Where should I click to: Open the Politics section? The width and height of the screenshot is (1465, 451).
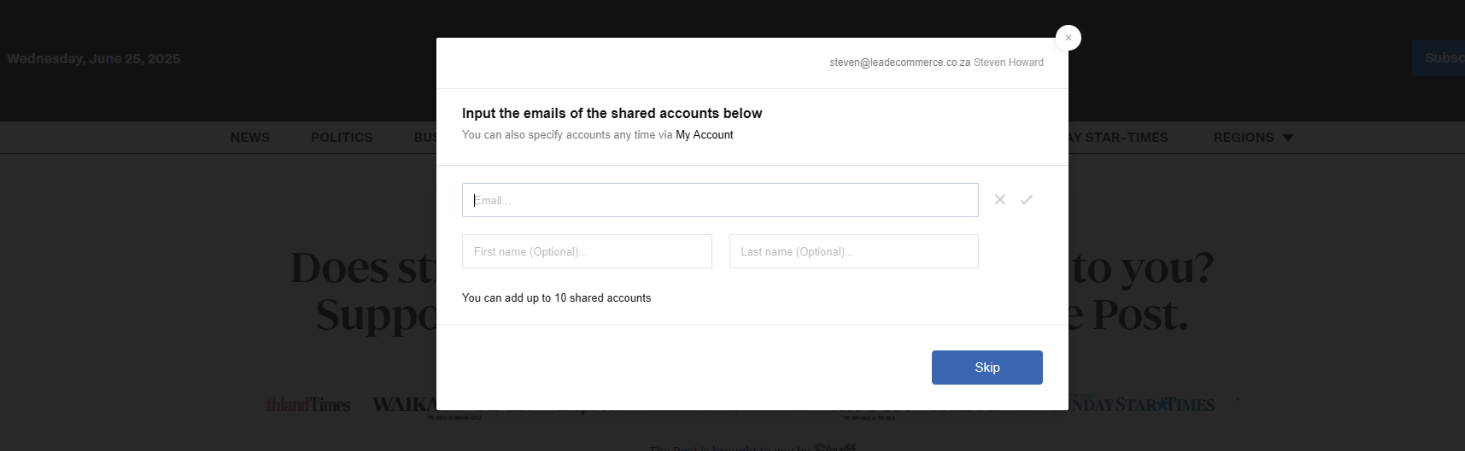coord(341,138)
